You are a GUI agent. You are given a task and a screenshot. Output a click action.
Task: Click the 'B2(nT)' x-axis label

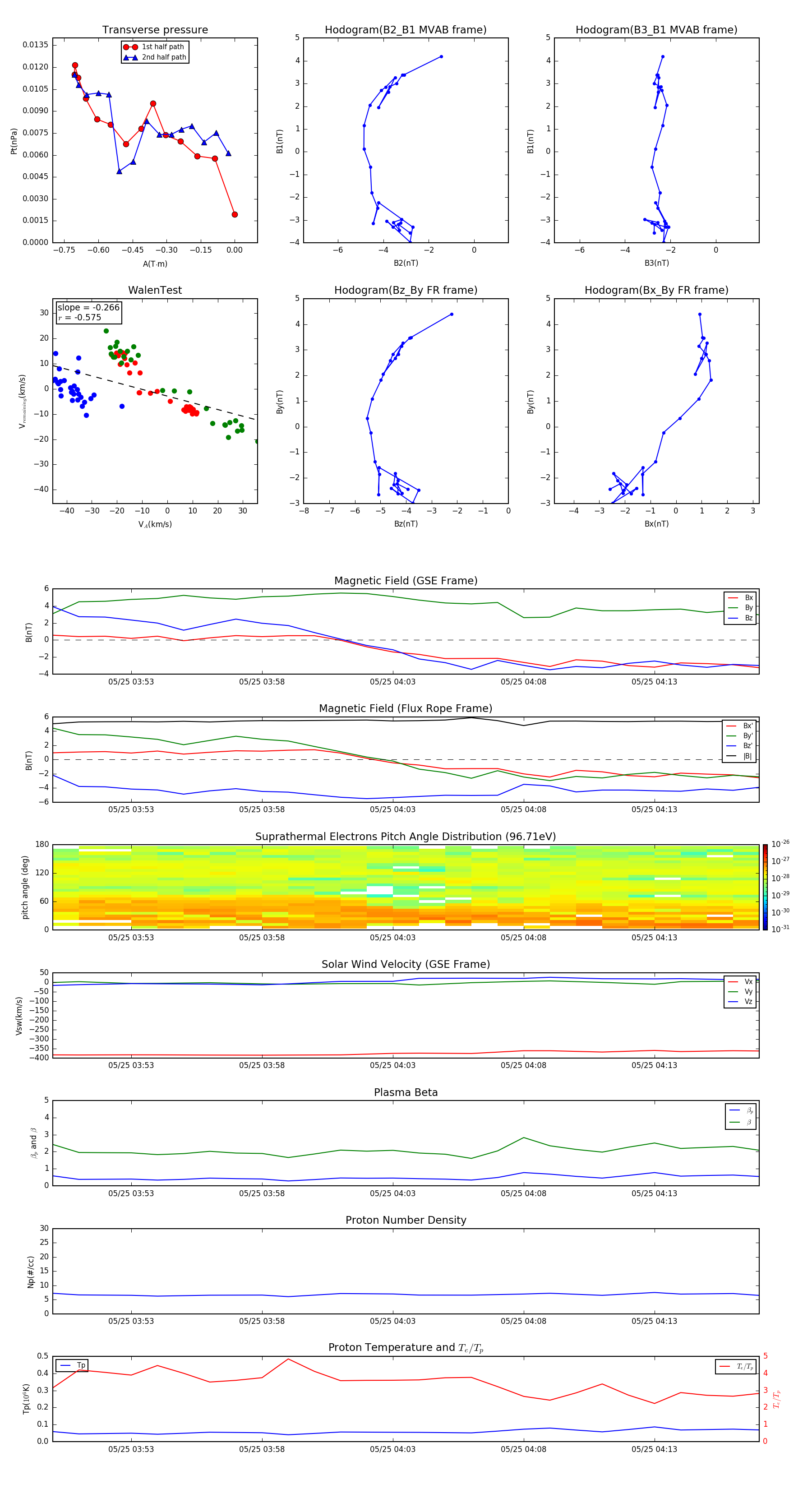[406, 263]
